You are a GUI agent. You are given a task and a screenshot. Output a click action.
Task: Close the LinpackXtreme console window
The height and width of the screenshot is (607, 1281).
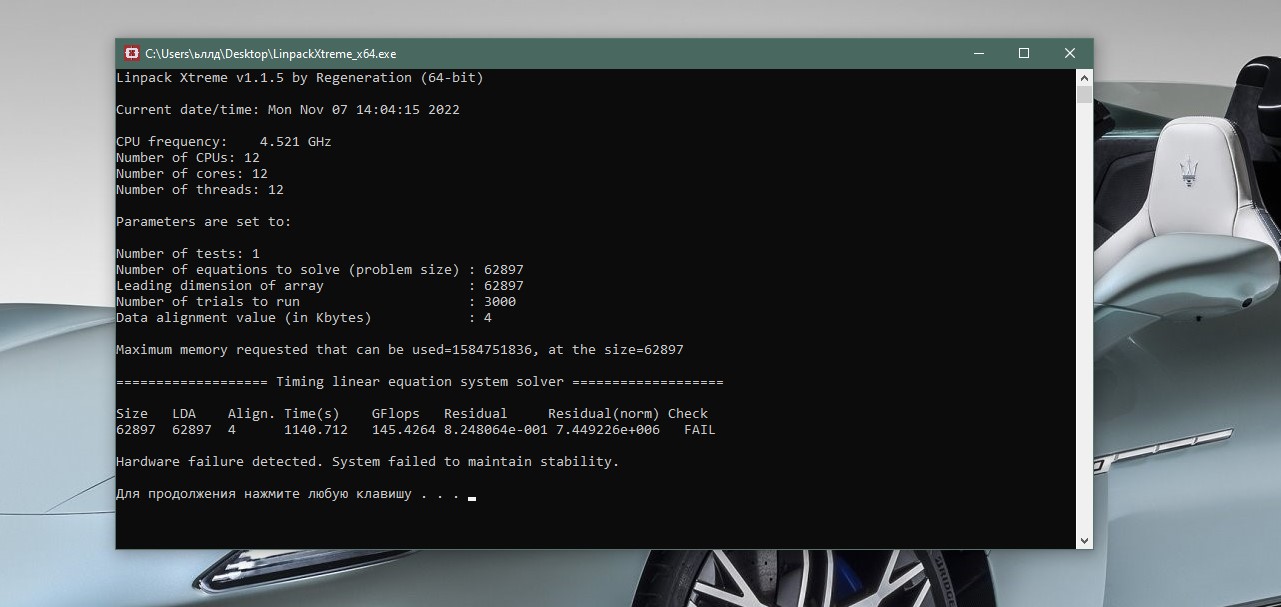[1070, 54]
